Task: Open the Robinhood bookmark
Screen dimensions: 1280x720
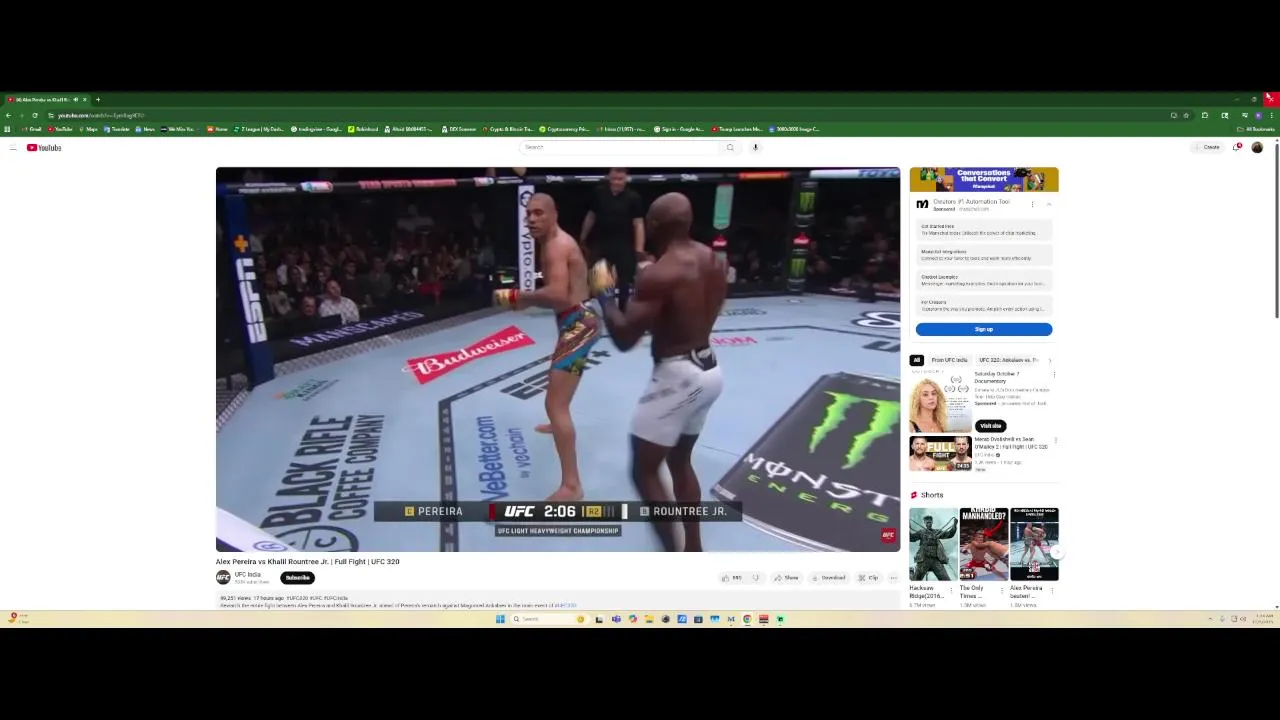Action: (363, 129)
